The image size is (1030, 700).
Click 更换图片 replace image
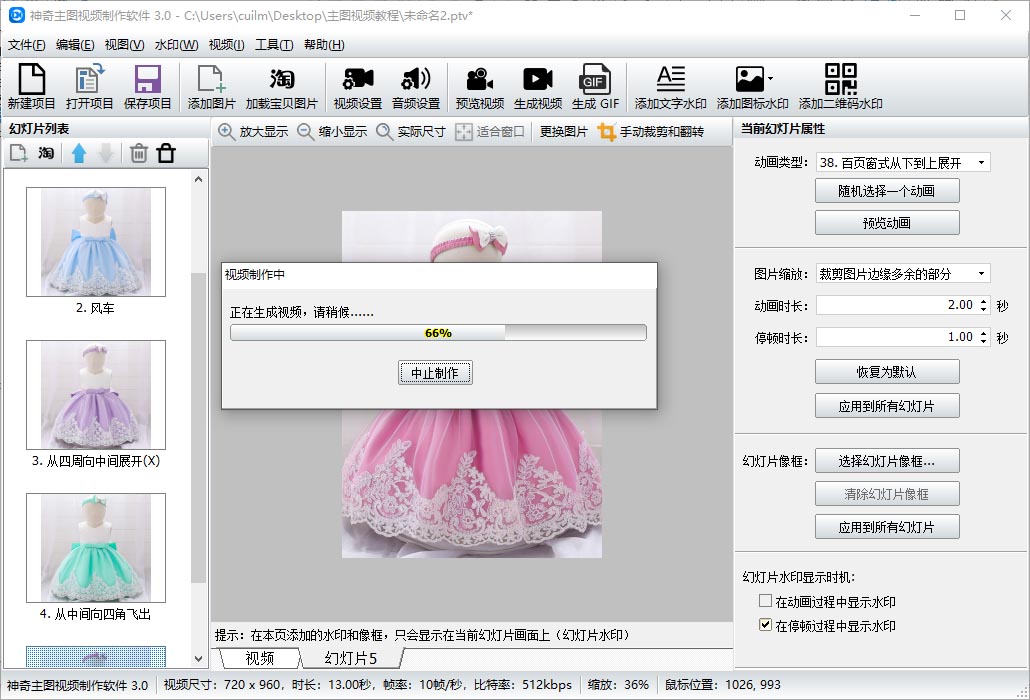[x=564, y=131]
